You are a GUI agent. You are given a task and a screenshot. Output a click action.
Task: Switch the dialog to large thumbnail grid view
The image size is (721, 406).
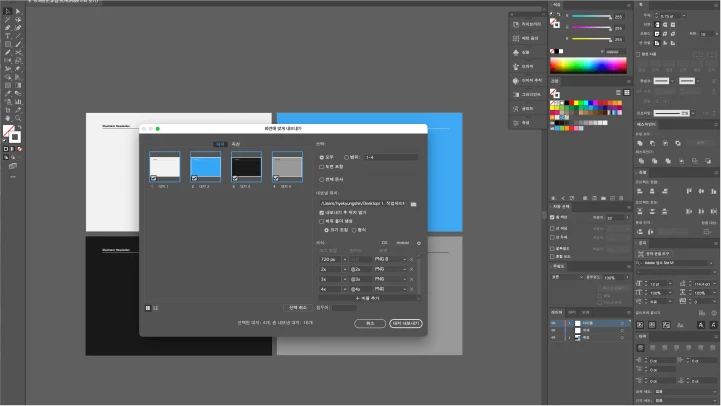(x=148, y=308)
